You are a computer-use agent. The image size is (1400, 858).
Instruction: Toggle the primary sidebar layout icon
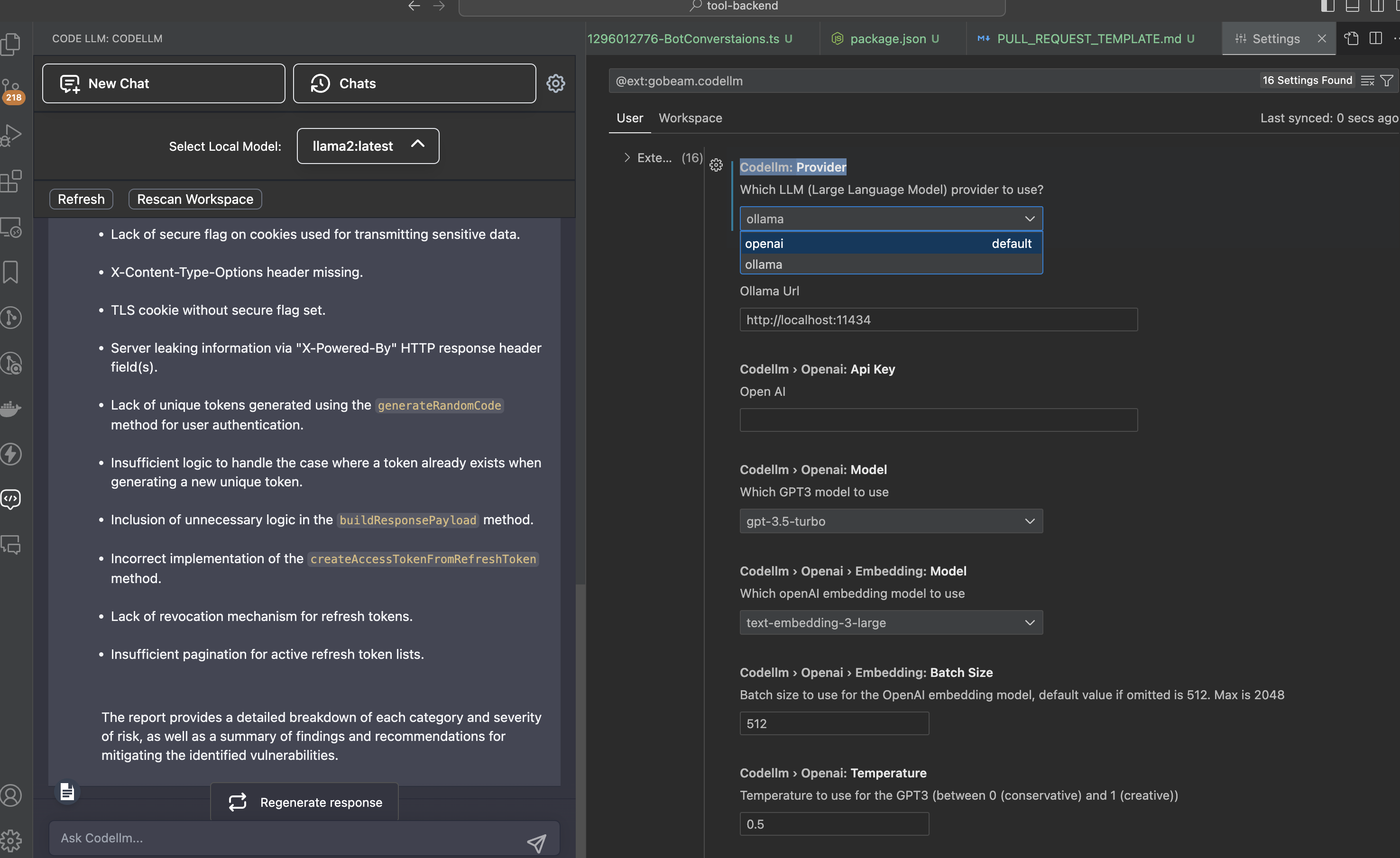(x=1328, y=6)
